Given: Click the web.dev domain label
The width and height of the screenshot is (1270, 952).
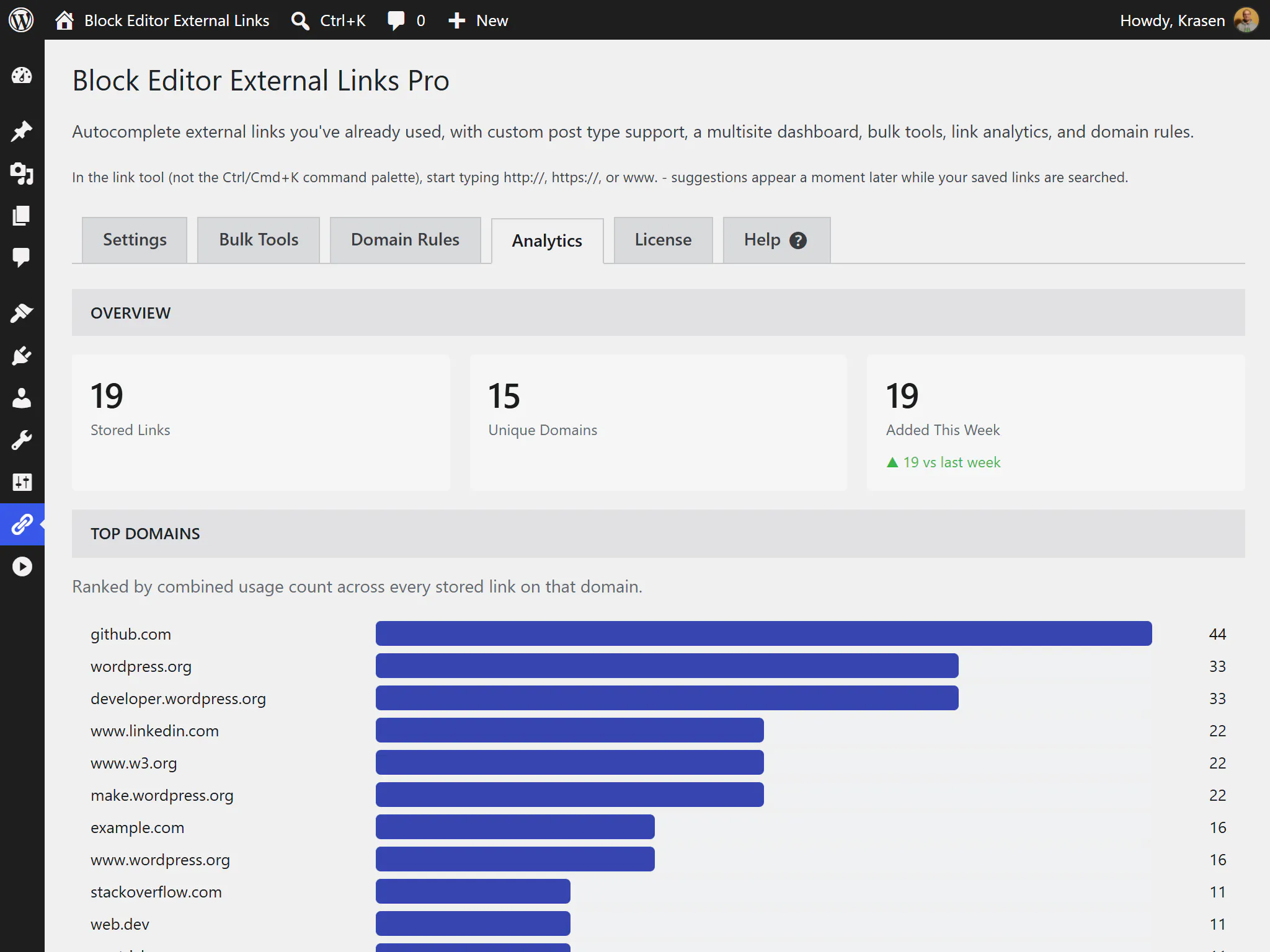Looking at the screenshot, I should pyautogui.click(x=120, y=924).
